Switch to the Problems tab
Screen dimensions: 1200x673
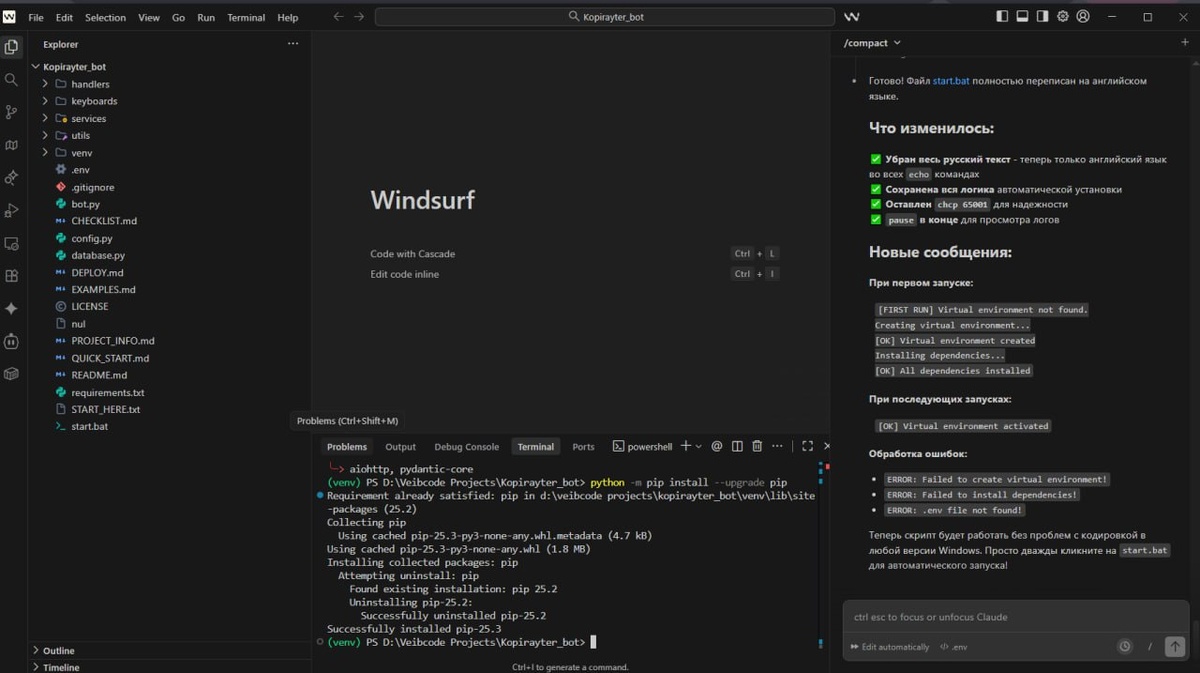[347, 447]
